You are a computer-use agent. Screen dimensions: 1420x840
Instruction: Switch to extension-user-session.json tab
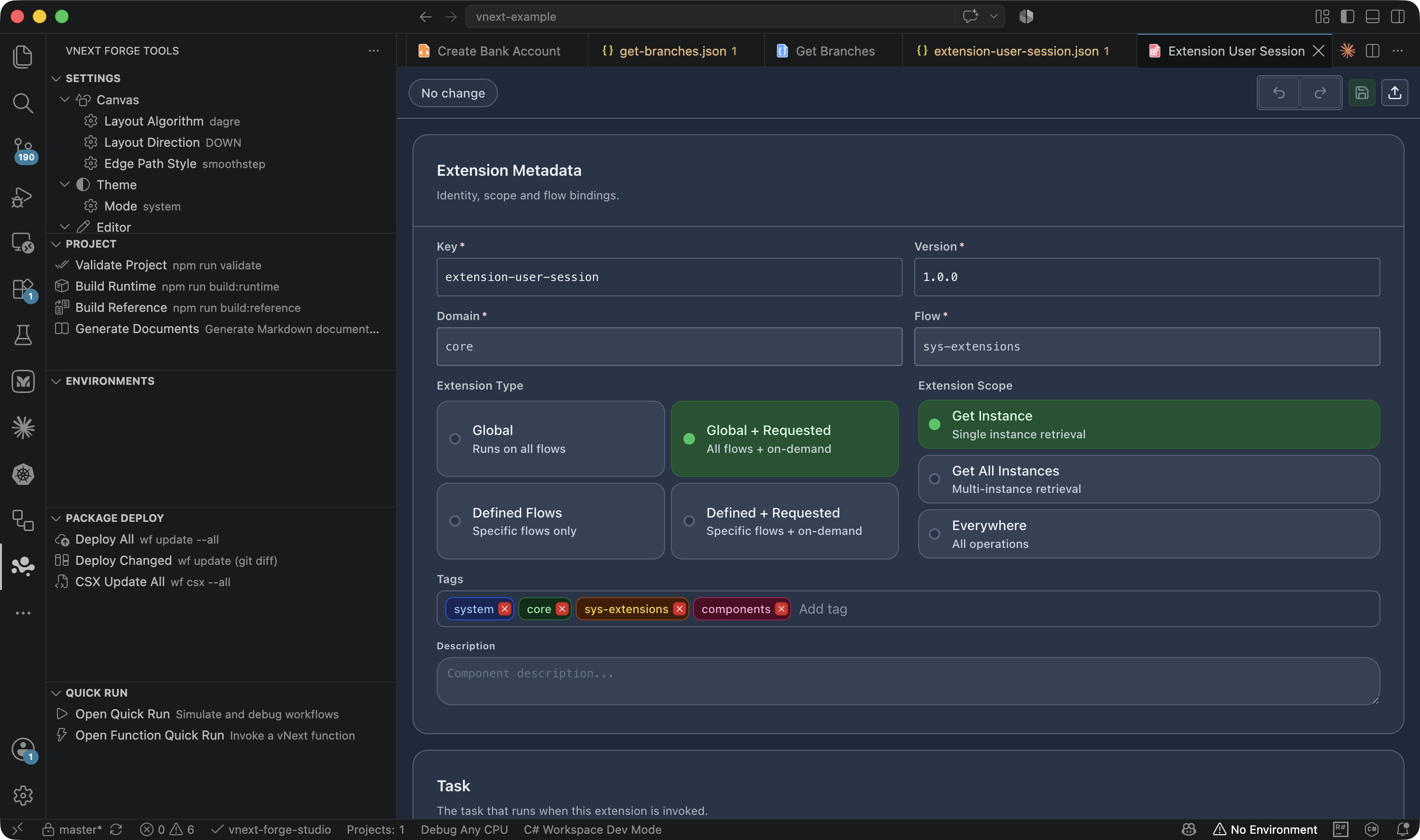click(x=1019, y=51)
